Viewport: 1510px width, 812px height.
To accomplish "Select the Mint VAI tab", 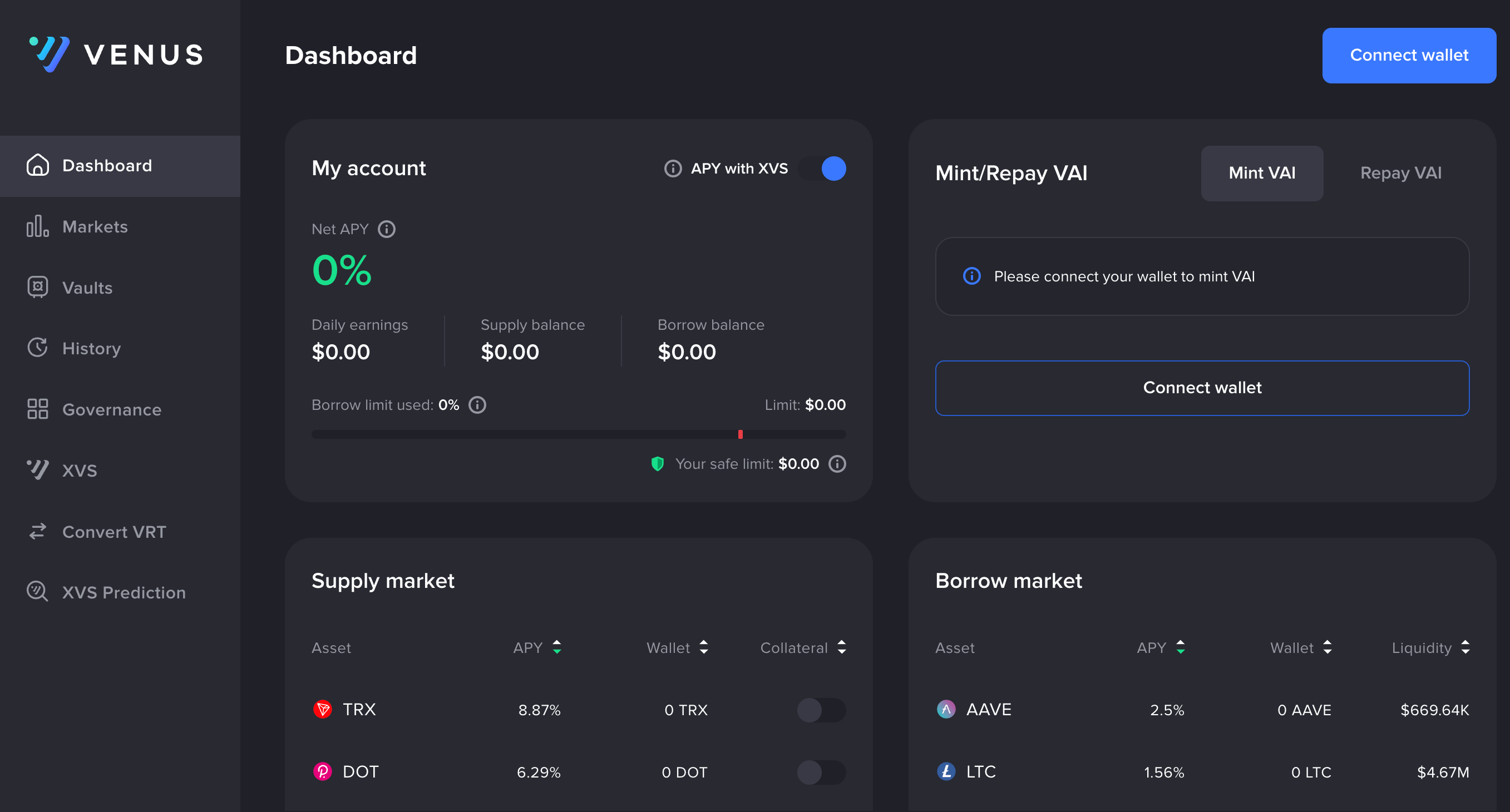I will coord(1261,173).
